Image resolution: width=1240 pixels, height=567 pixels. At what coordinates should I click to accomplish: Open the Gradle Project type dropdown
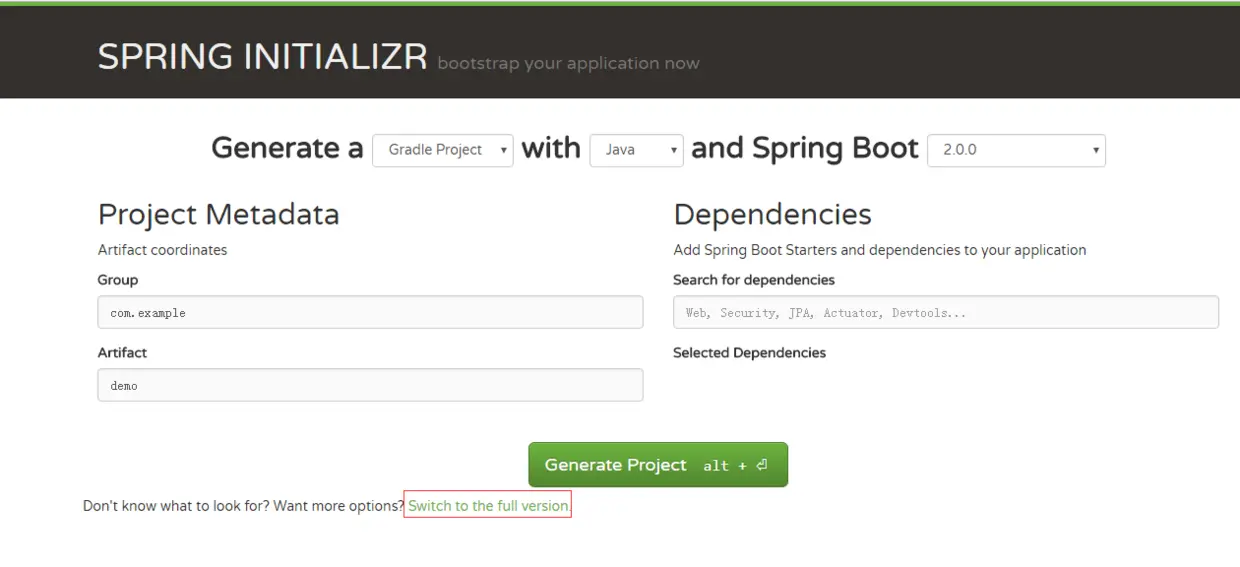pos(443,150)
